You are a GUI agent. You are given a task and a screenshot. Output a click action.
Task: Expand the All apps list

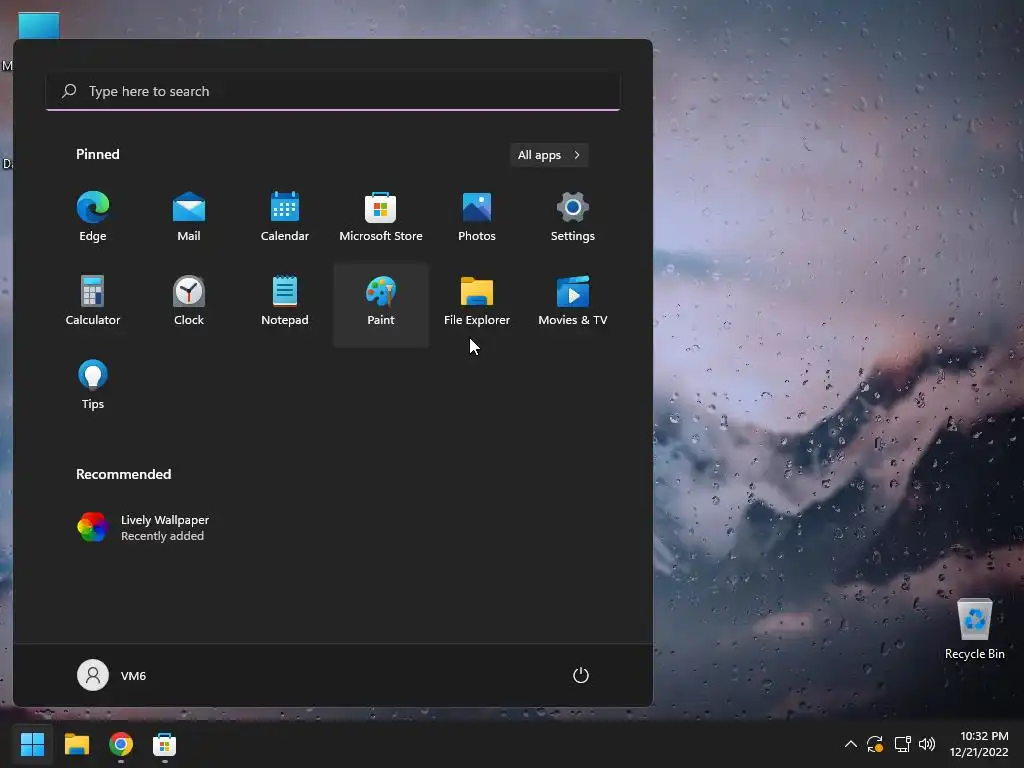pyautogui.click(x=549, y=155)
